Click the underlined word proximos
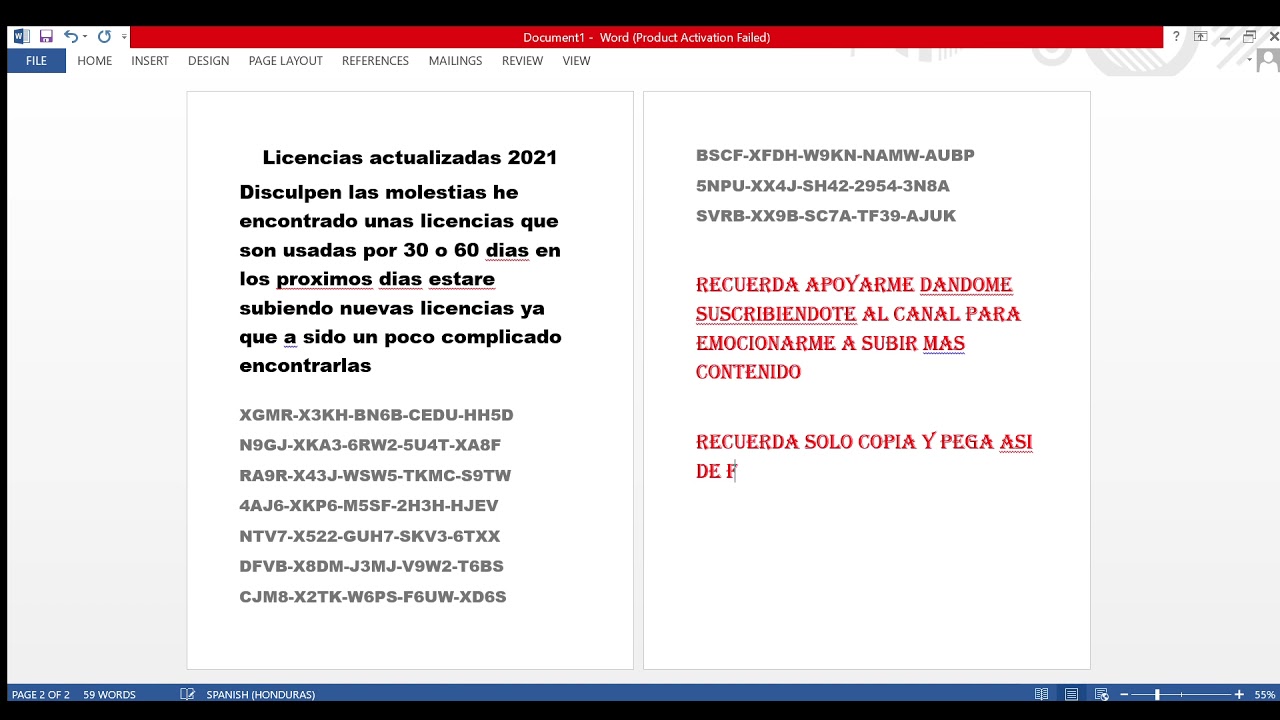 click(324, 278)
